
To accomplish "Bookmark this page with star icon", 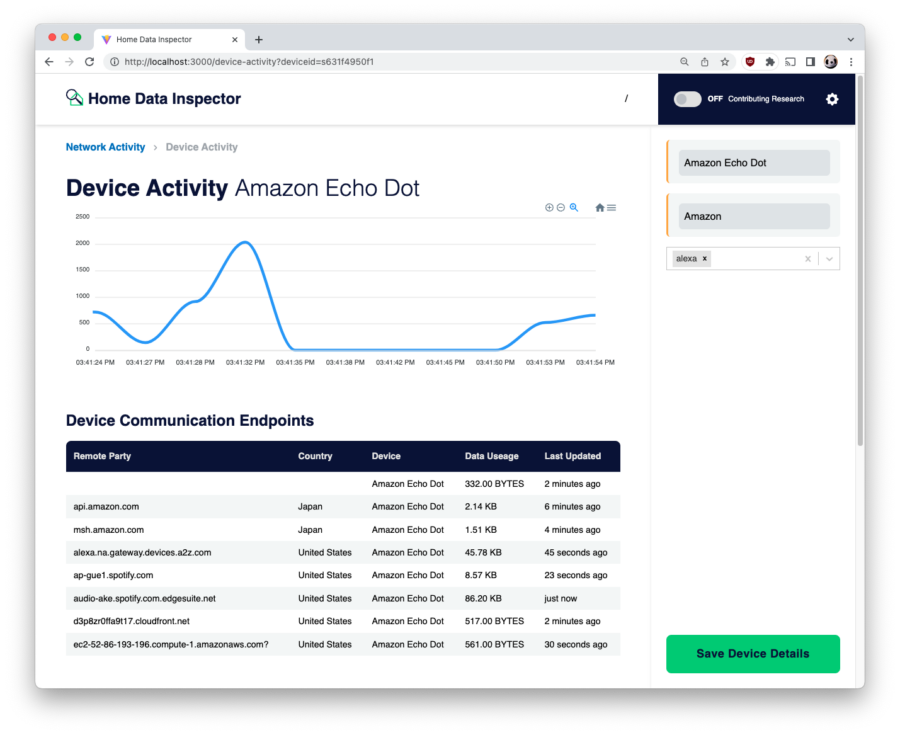I will [725, 62].
